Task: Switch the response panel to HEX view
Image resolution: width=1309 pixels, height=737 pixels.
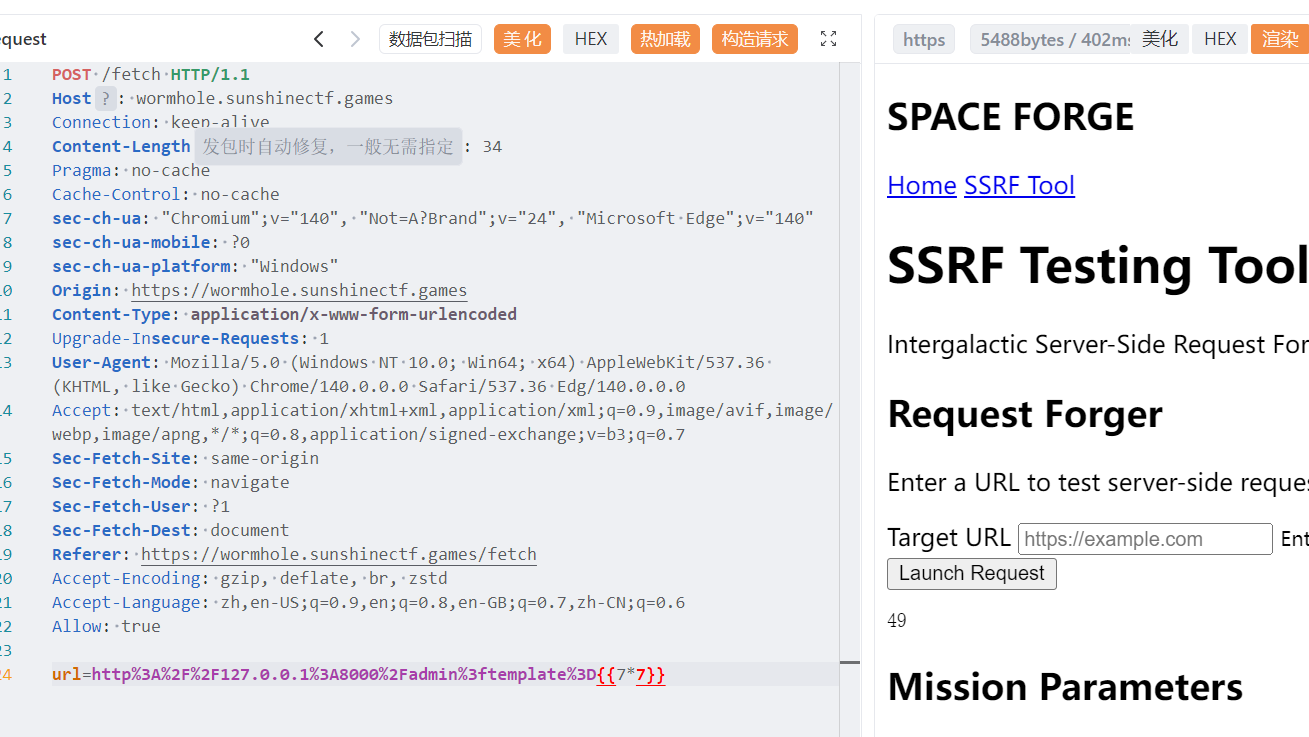Action: [x=1220, y=39]
